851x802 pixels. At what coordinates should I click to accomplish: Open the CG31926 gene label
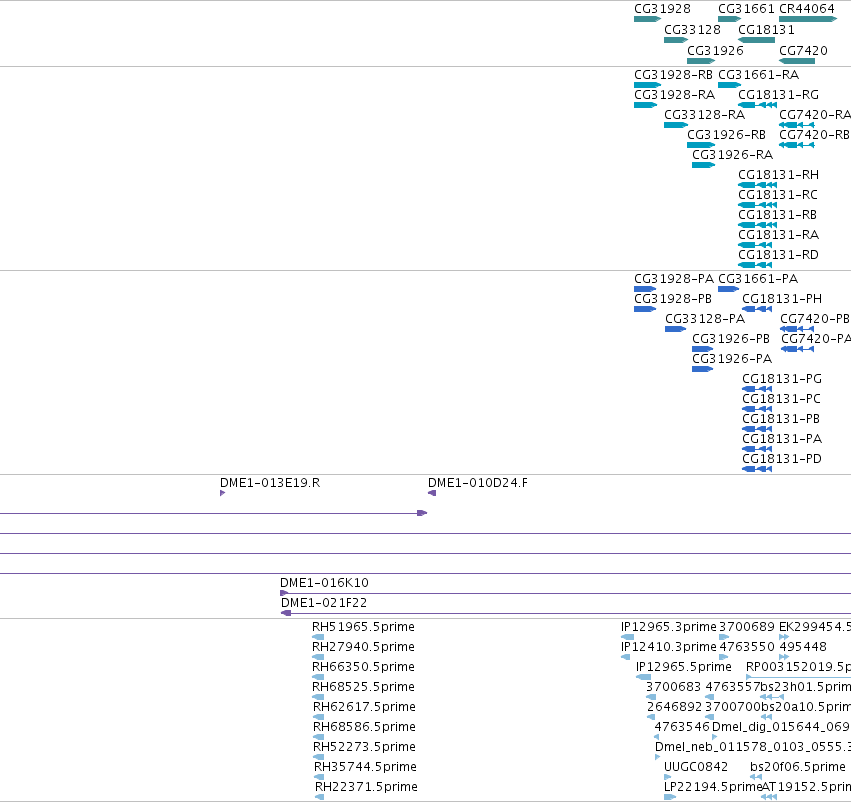pyautogui.click(x=715, y=50)
